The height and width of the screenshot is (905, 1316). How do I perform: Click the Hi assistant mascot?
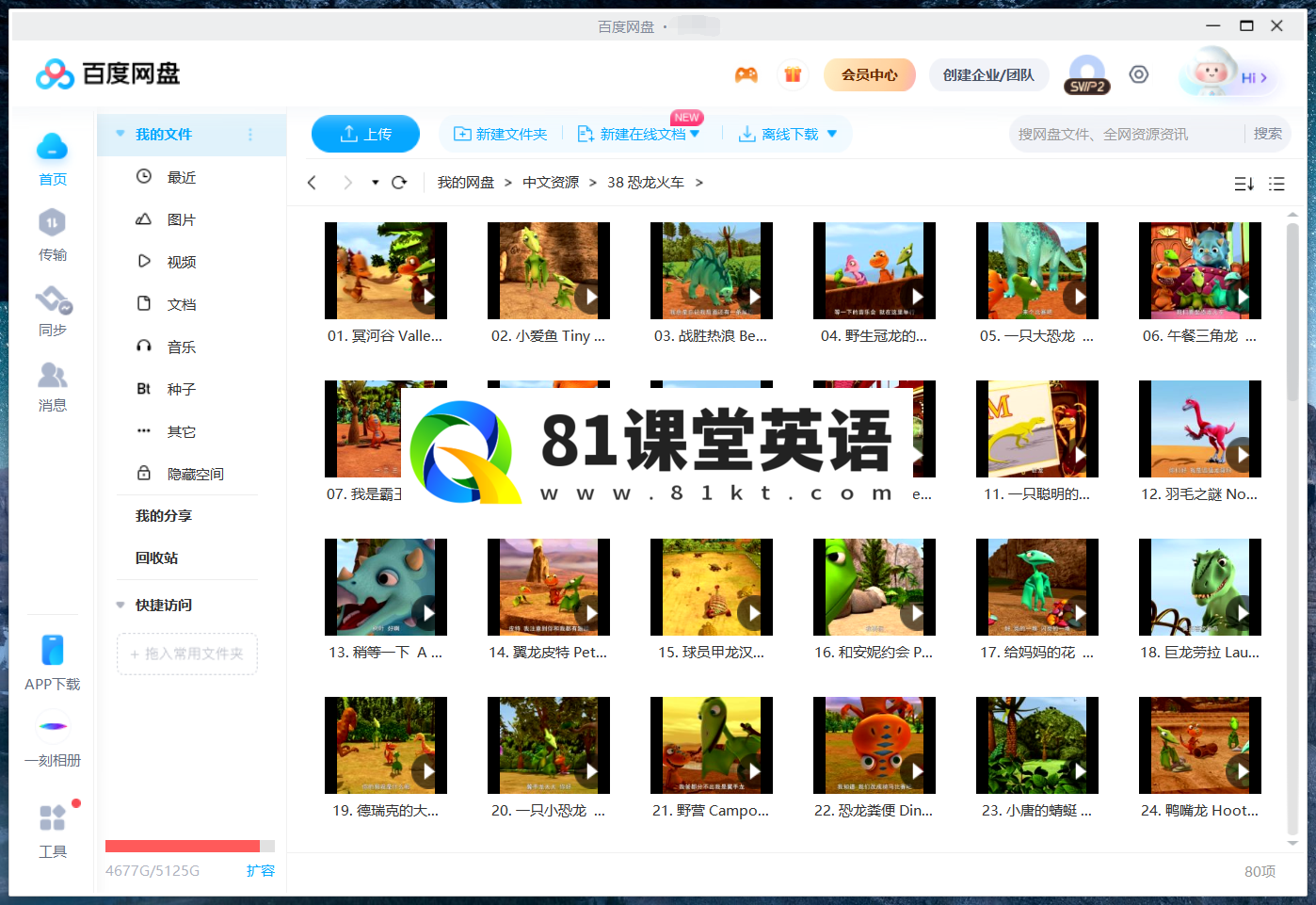[1212, 72]
